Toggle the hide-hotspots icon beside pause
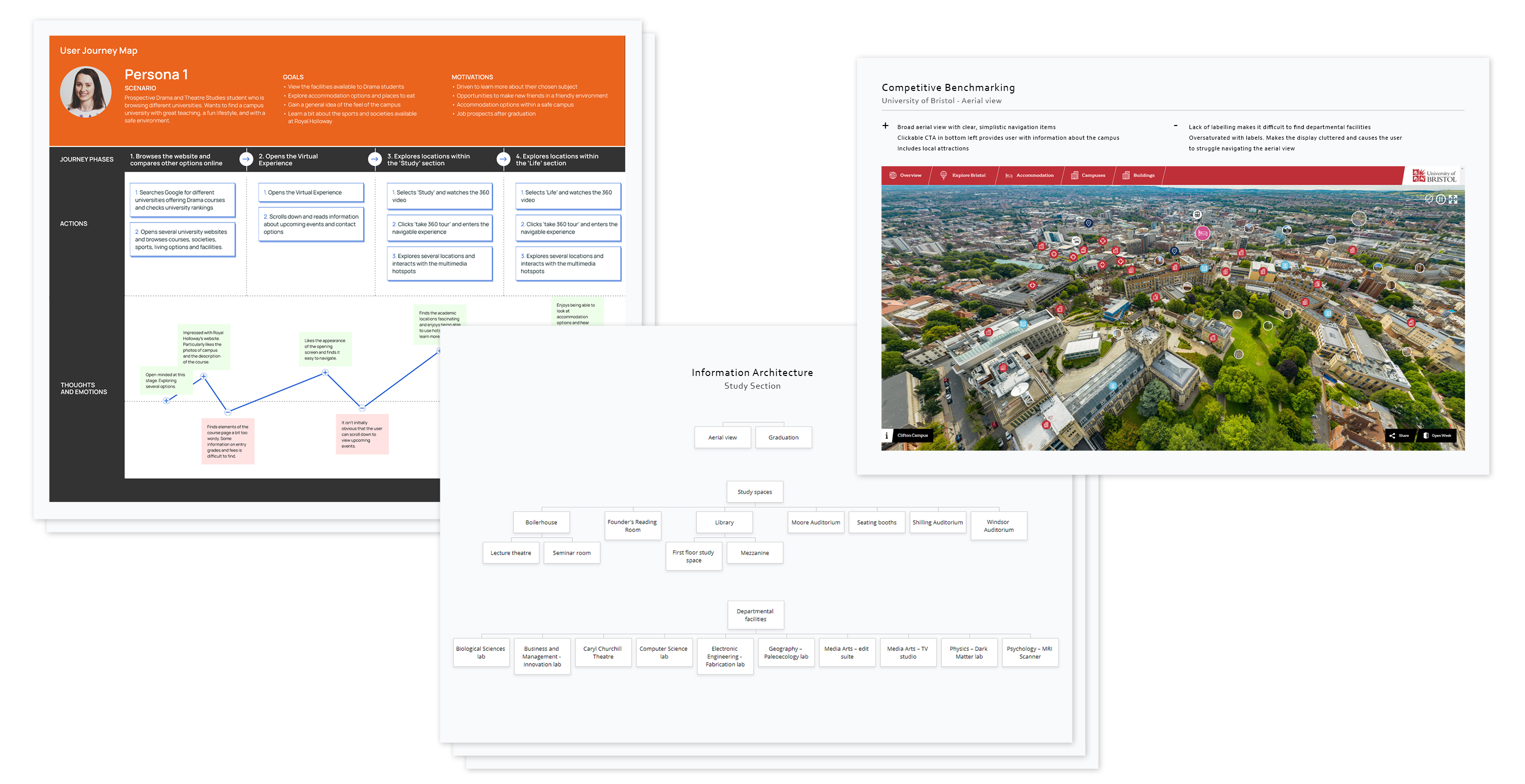The height and width of the screenshot is (784, 1525). [x=1429, y=199]
